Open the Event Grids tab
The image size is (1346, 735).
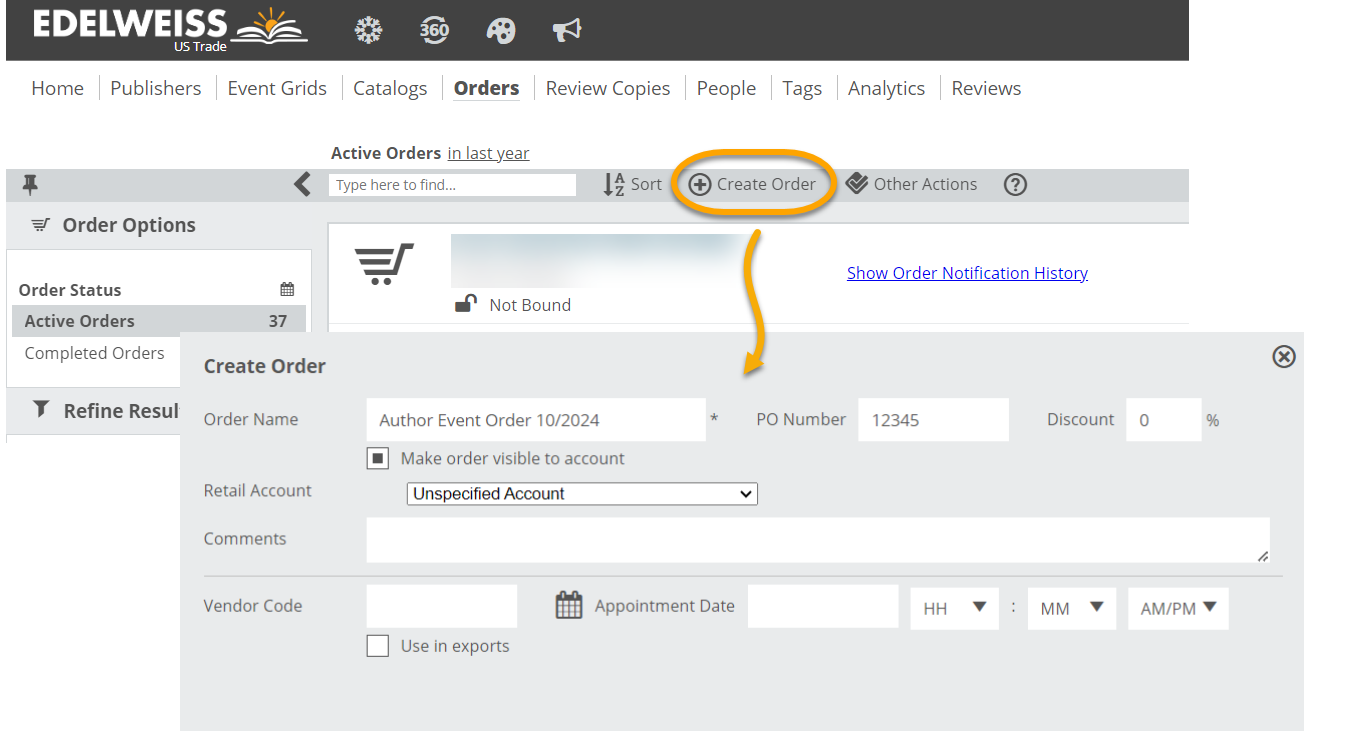(x=277, y=88)
